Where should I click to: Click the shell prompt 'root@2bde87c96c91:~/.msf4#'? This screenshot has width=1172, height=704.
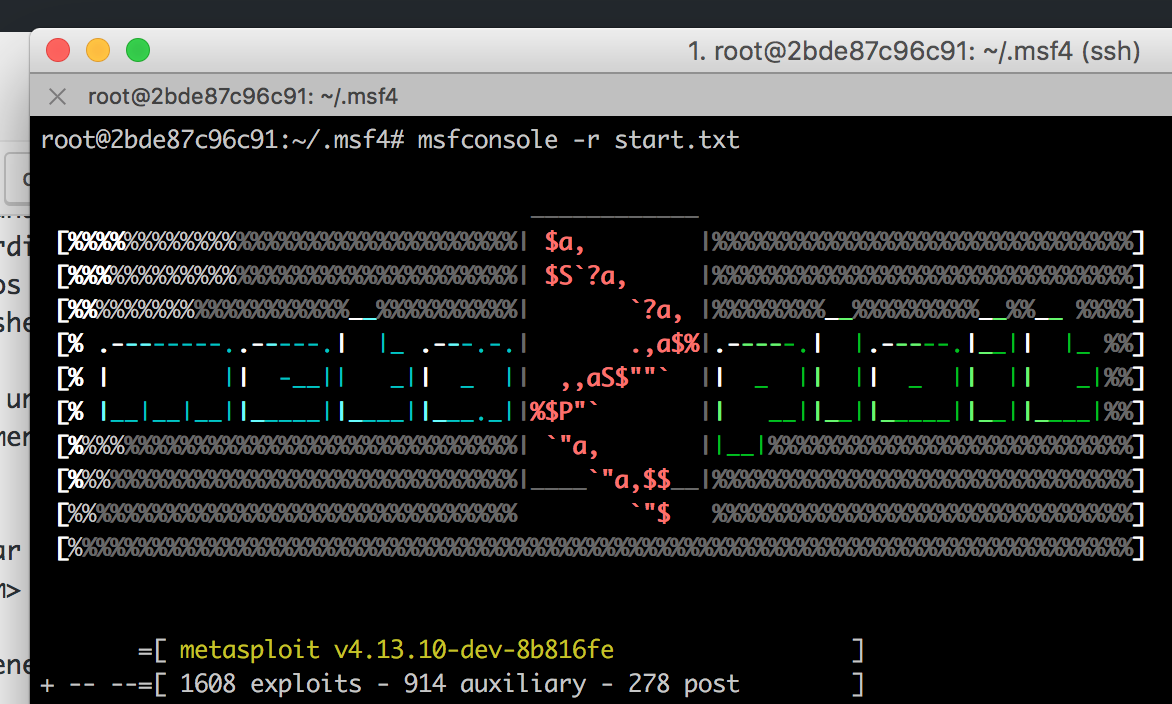point(223,140)
